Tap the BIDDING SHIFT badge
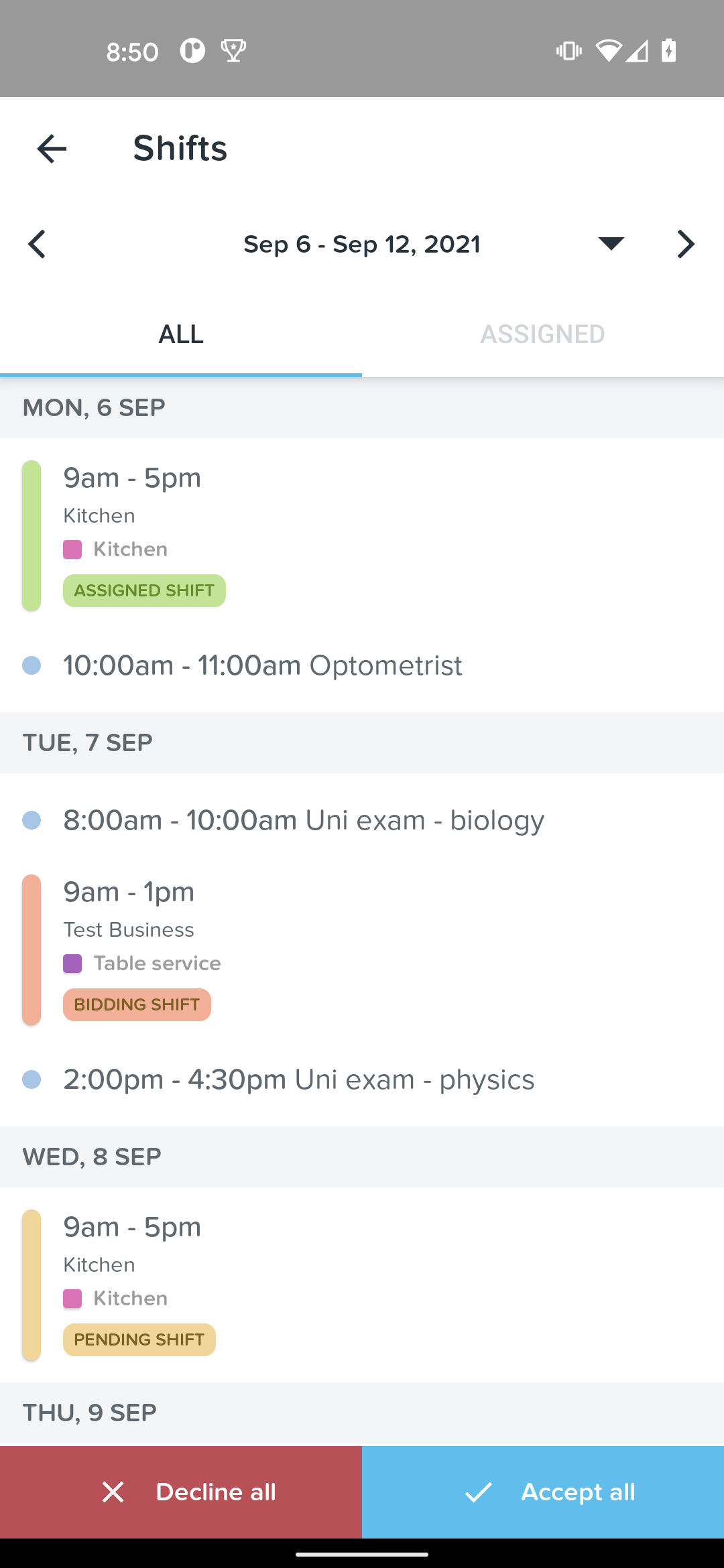The height and width of the screenshot is (1568, 724). tap(137, 1004)
